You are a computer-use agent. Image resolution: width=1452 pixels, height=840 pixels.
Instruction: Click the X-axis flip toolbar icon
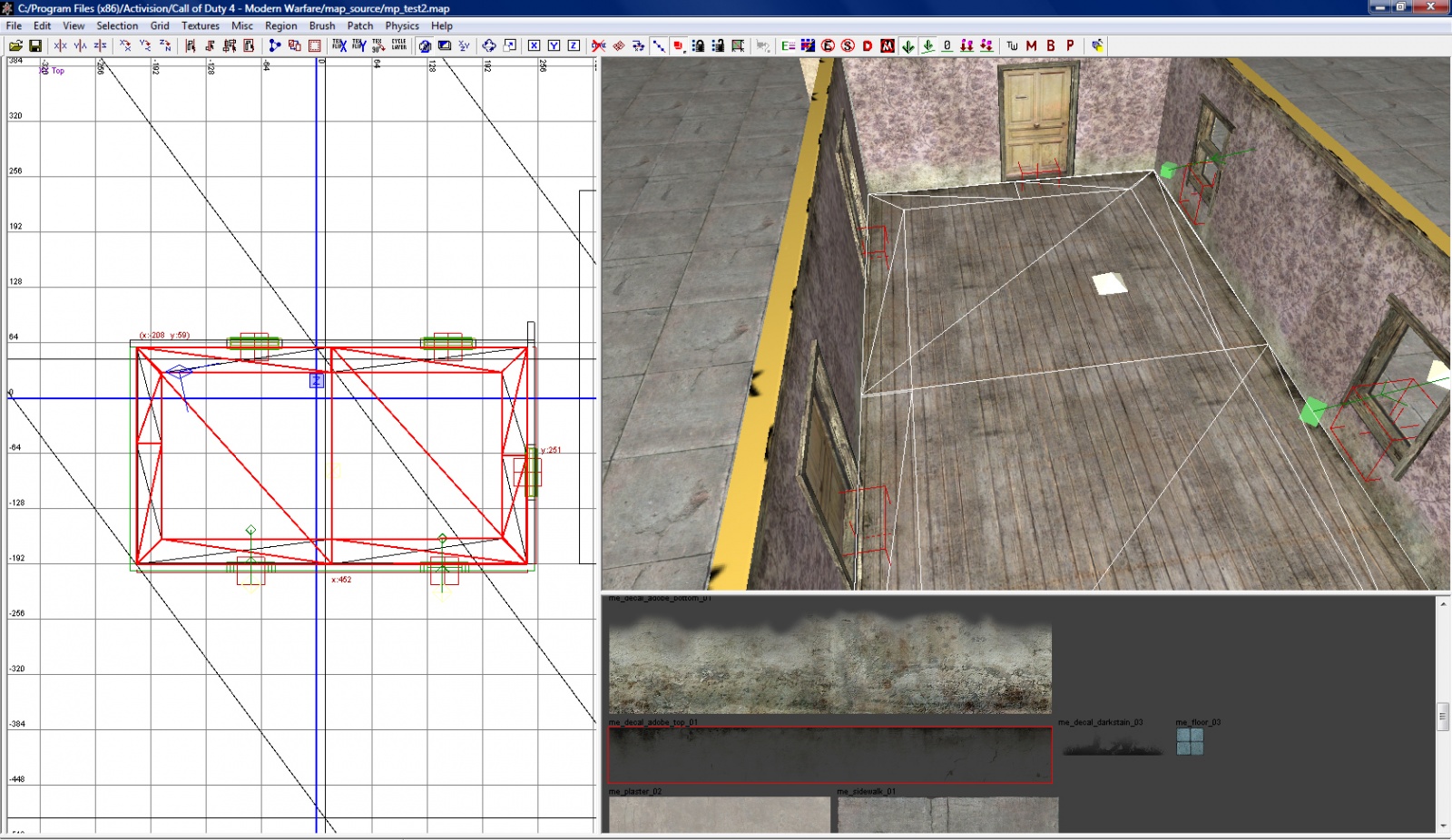coord(61,45)
